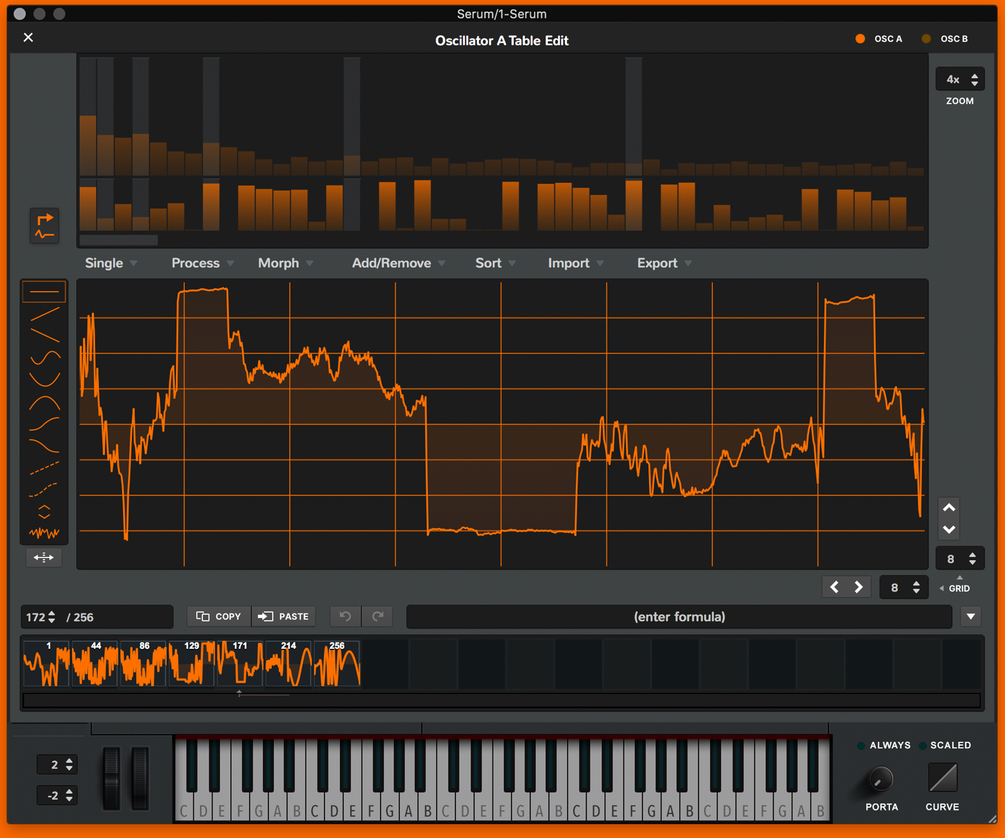Select the rising S-curve draw shape
This screenshot has width=1005, height=838.
(x=44, y=424)
